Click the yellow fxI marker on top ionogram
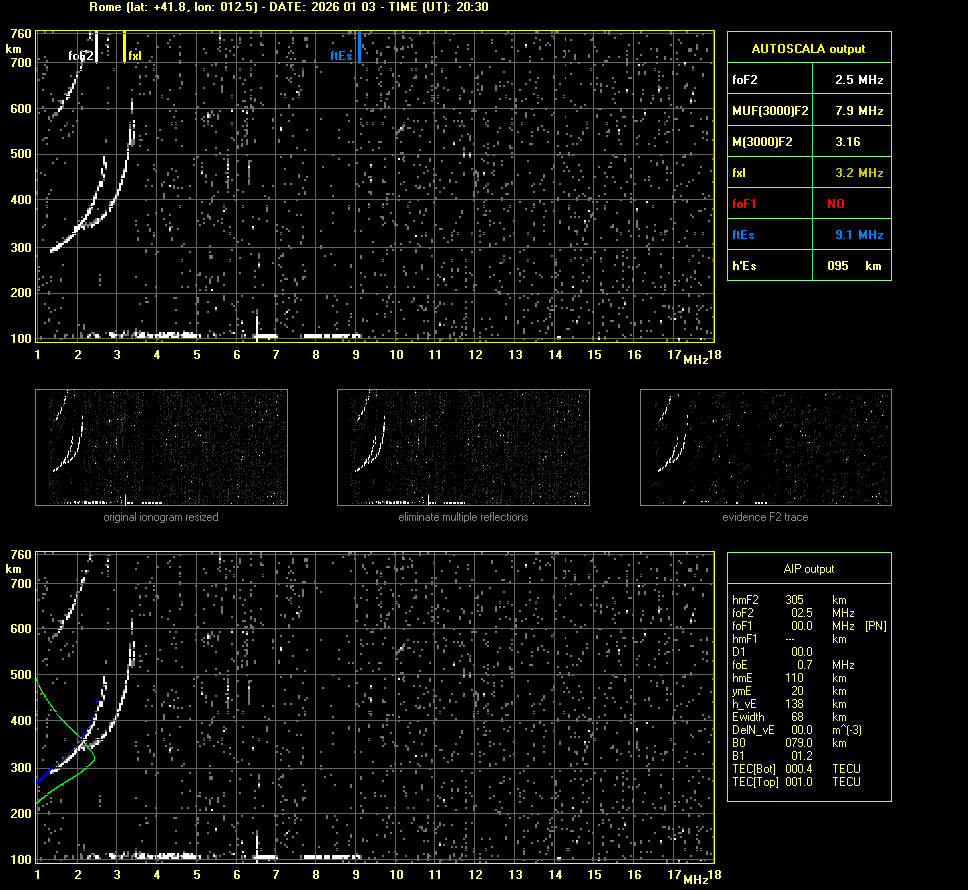The width and height of the screenshot is (968, 890). coord(124,47)
